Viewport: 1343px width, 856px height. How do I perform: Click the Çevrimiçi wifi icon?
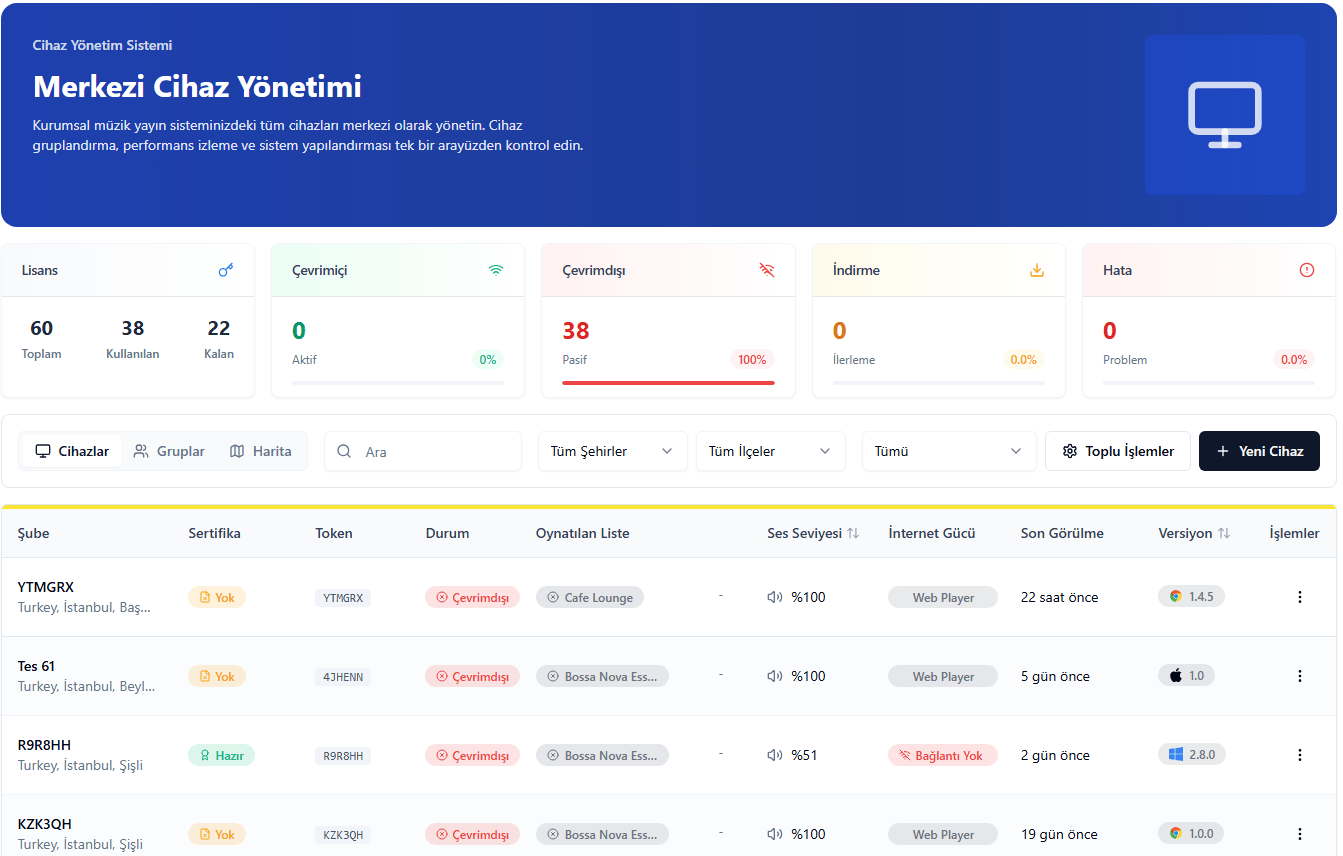pyautogui.click(x=496, y=270)
